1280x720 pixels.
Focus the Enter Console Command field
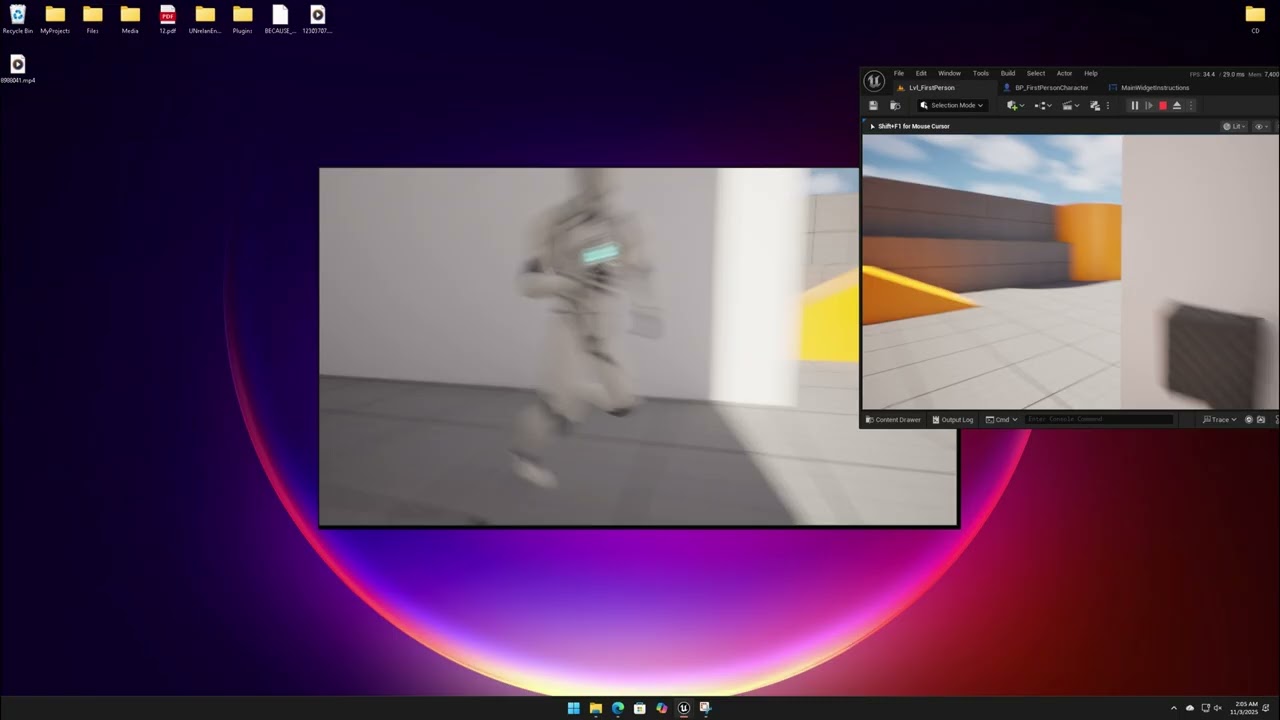tap(1098, 419)
